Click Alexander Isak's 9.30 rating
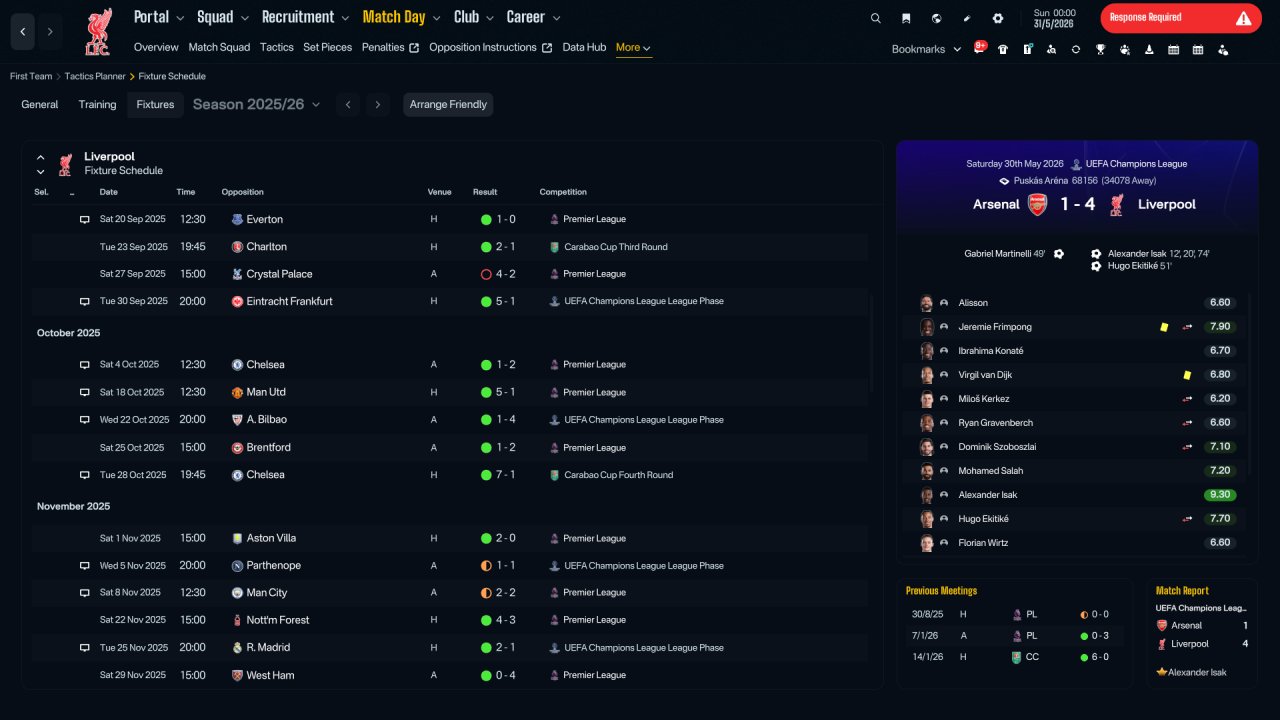The image size is (1280, 720). coord(1219,495)
